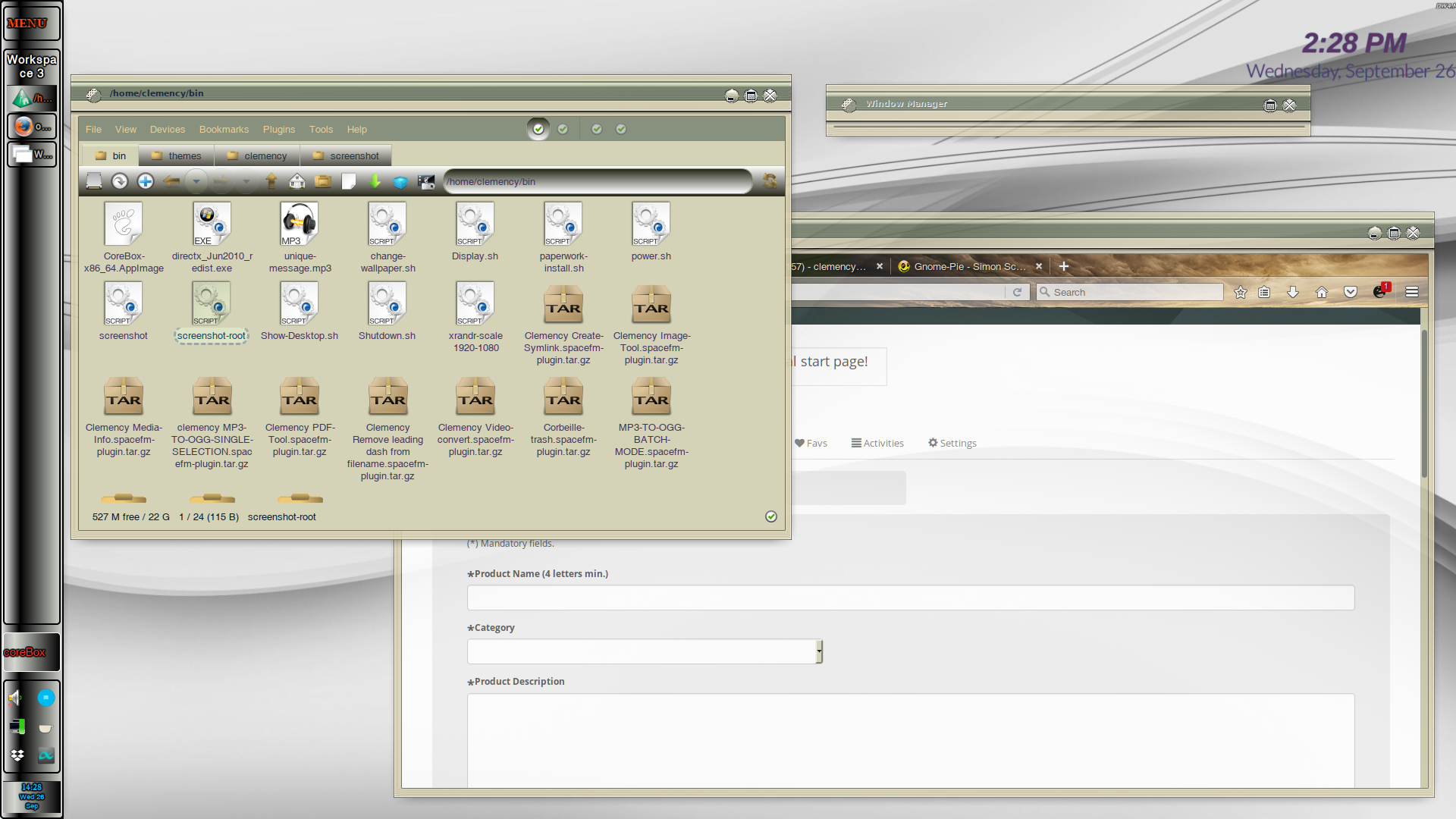Open forward history dropdown arrow
The height and width of the screenshot is (819, 1456).
tap(246, 181)
